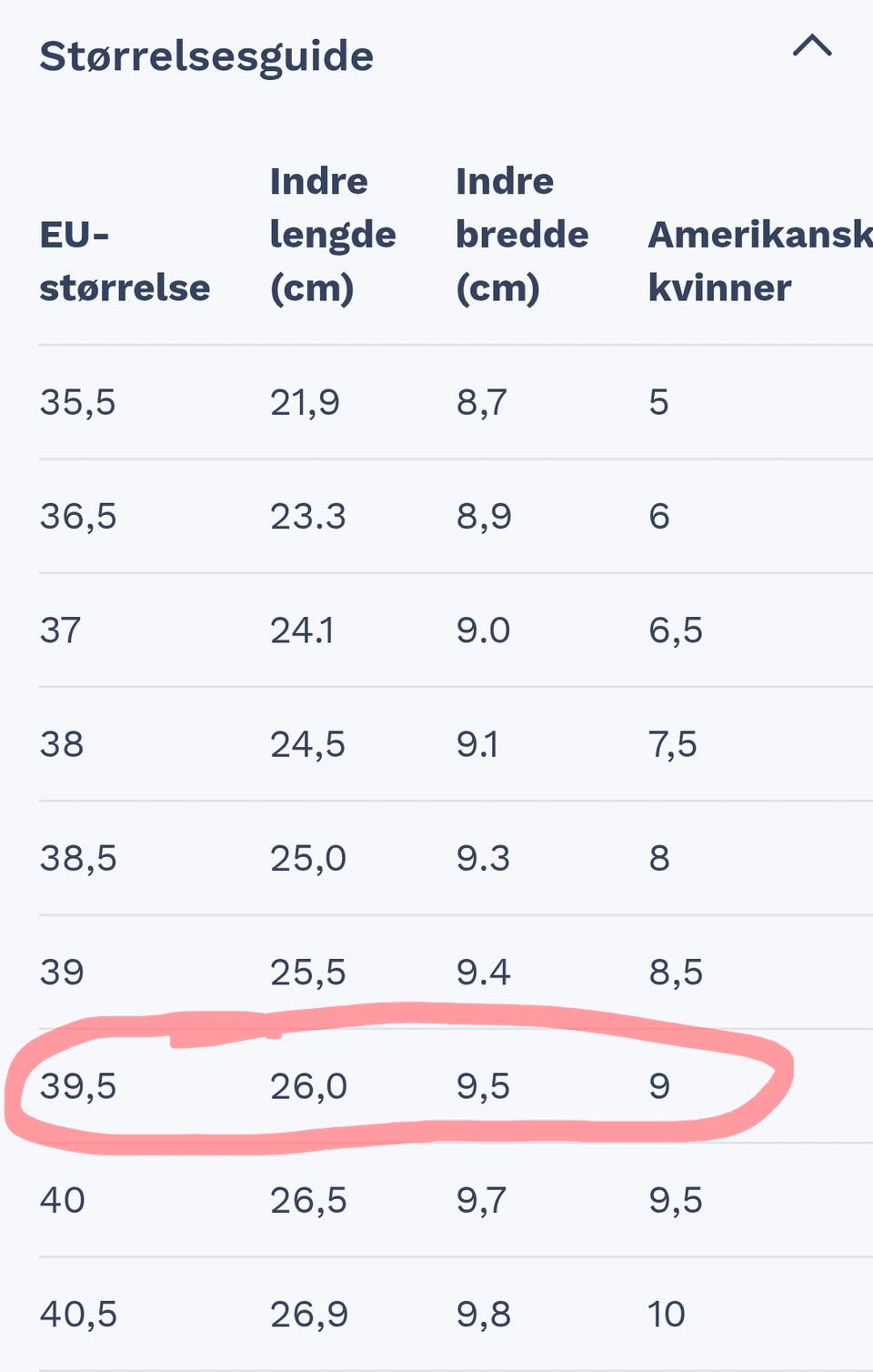
Task: Click American women's size 10 value
Action: tap(667, 1315)
